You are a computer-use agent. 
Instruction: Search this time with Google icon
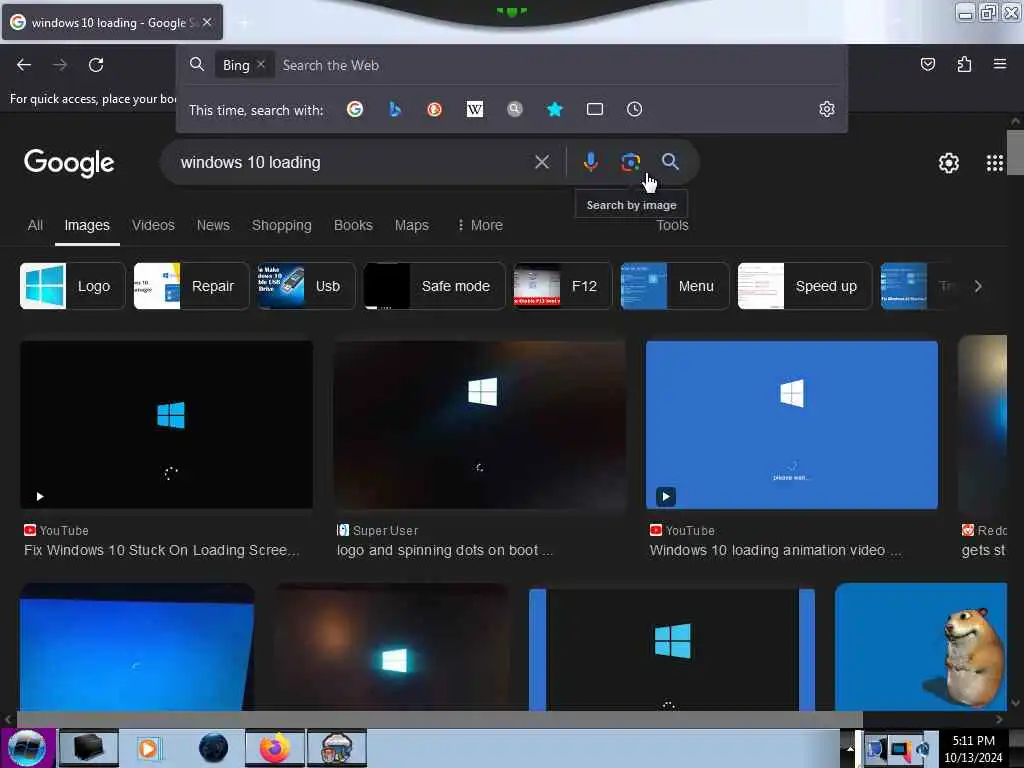[355, 109]
